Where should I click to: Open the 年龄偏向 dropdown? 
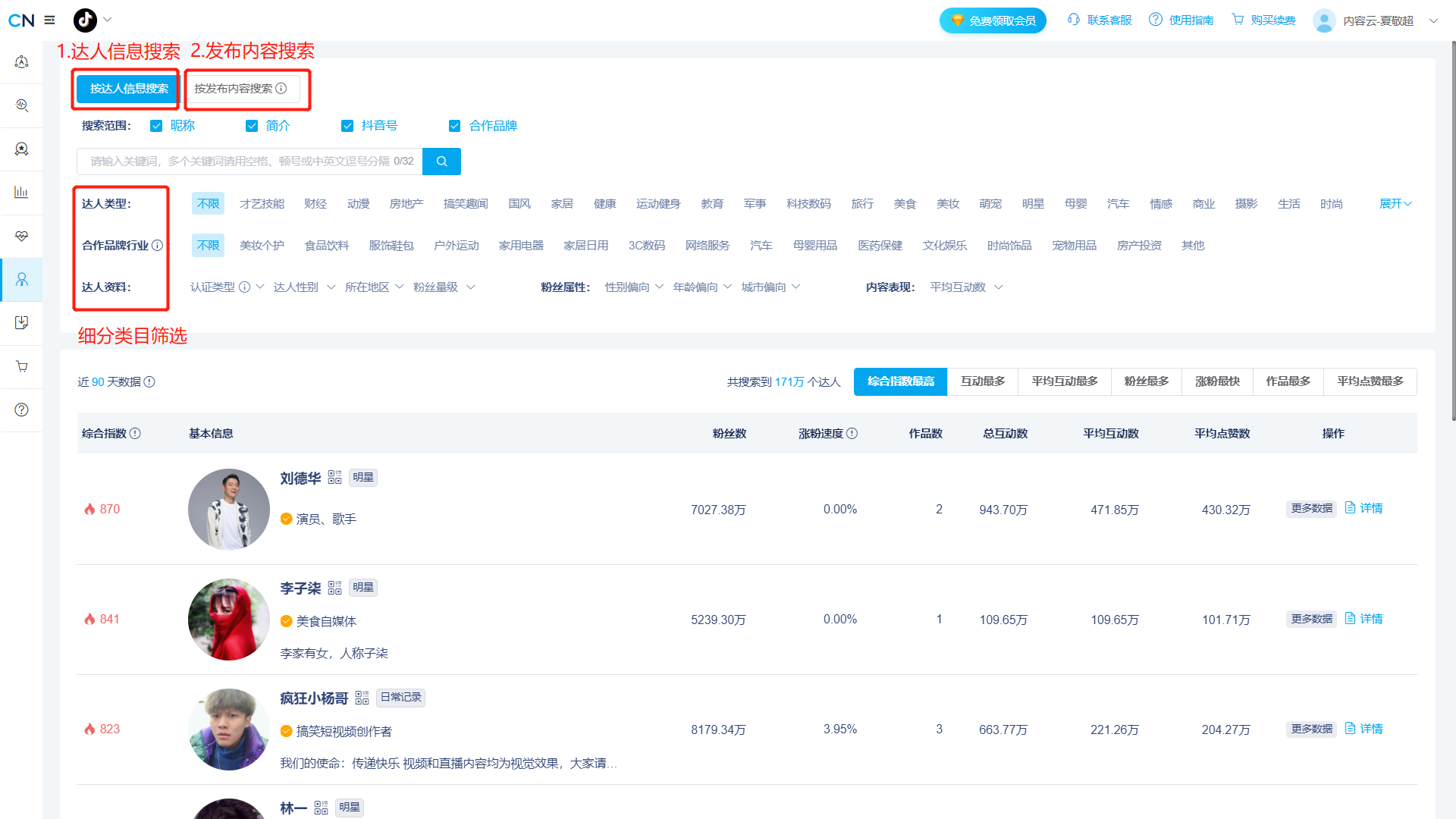click(x=702, y=287)
